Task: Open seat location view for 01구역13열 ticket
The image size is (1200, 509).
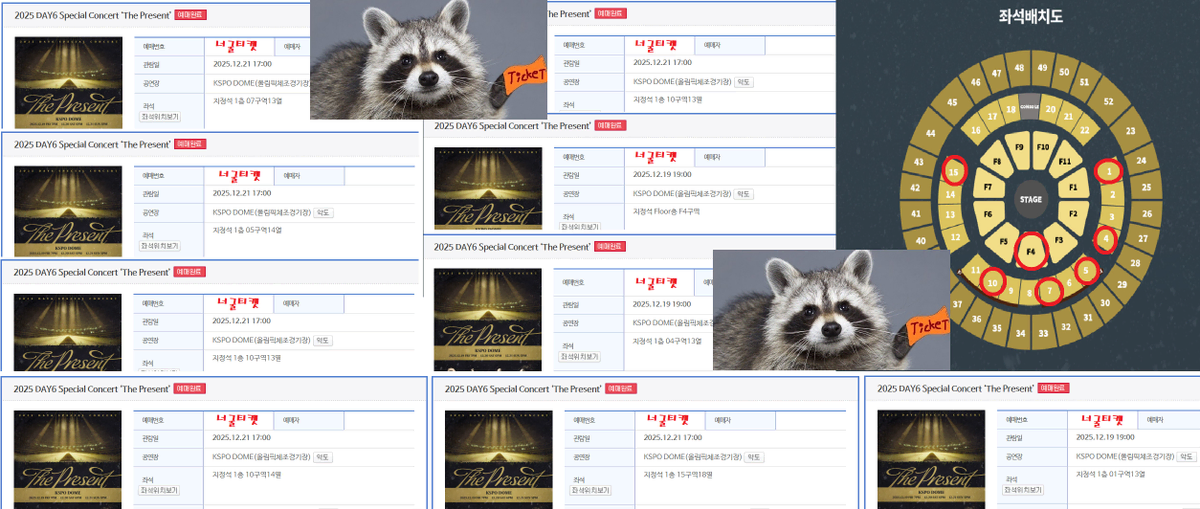Action: coord(1022,491)
